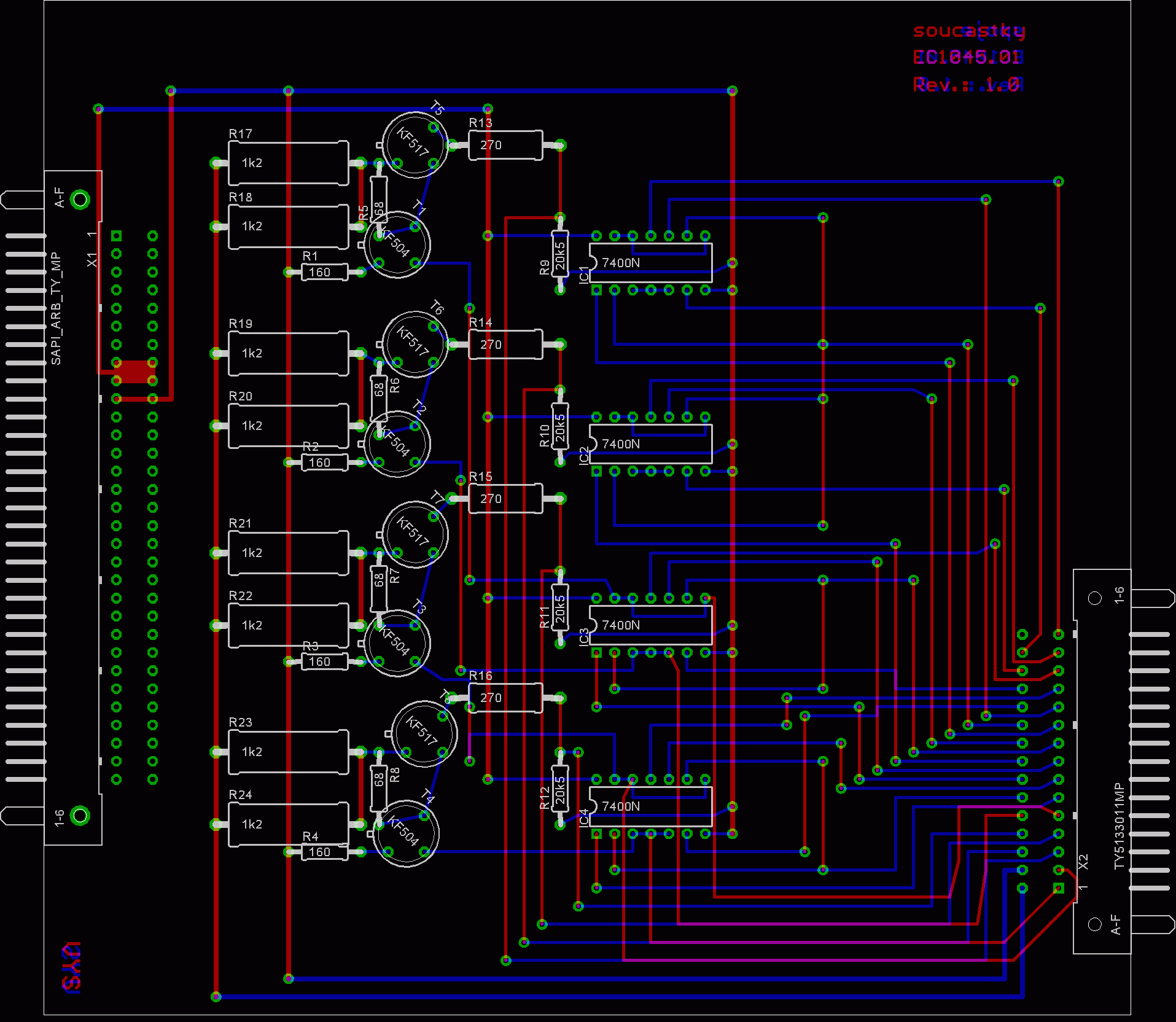Click the SAPI_ARB_TY_MP connector label
This screenshot has width=1176, height=1022.
click(x=56, y=308)
